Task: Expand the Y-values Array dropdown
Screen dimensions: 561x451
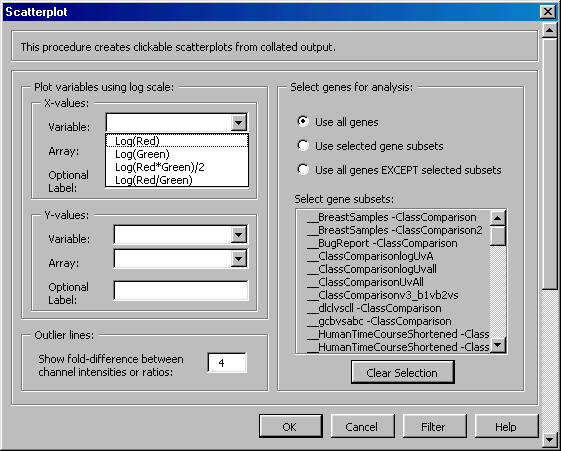Action: 239,259
